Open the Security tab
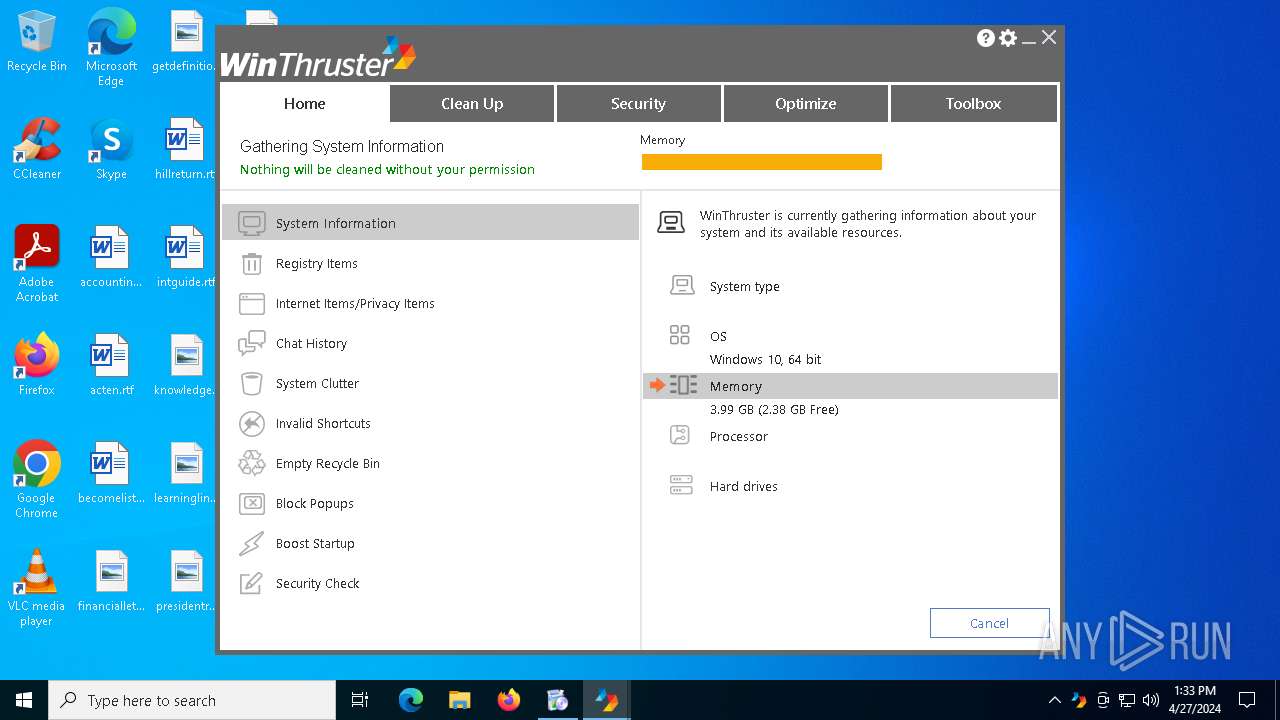 point(638,103)
